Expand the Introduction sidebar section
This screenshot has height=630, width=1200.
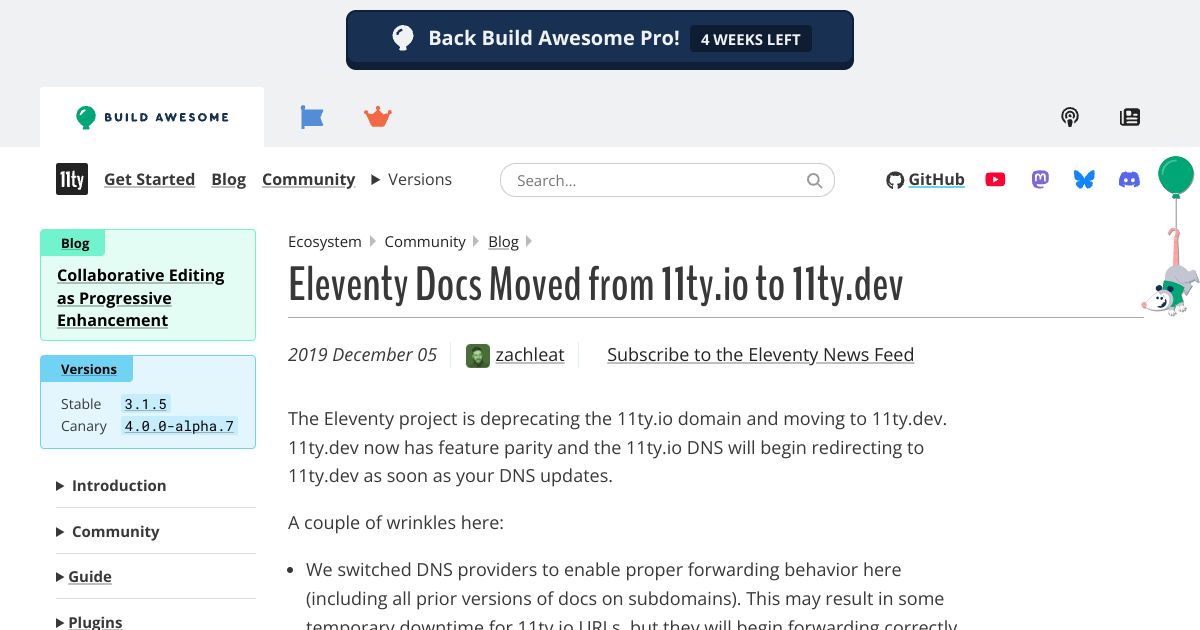(118, 485)
